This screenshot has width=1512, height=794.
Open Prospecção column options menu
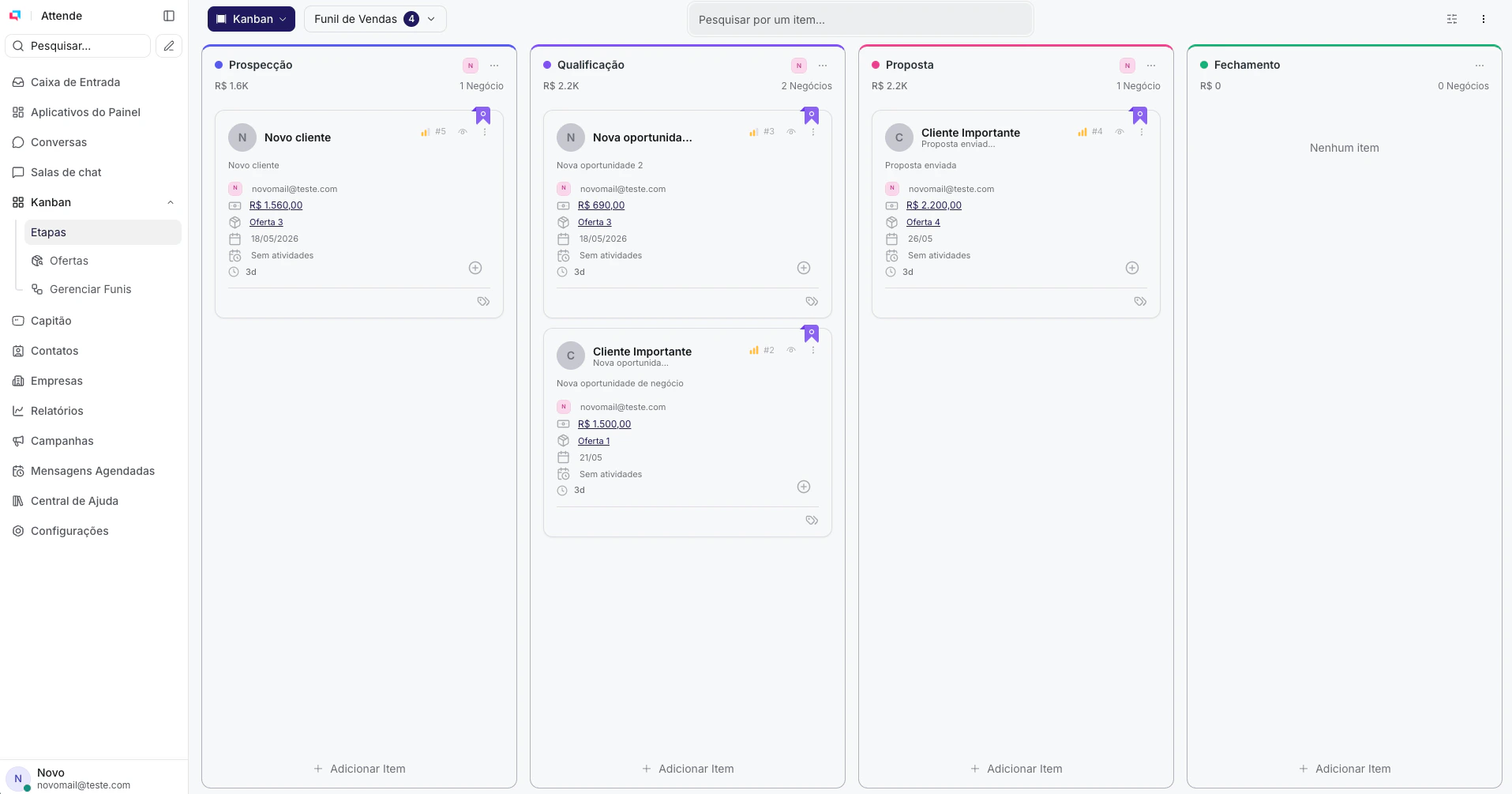pos(494,66)
